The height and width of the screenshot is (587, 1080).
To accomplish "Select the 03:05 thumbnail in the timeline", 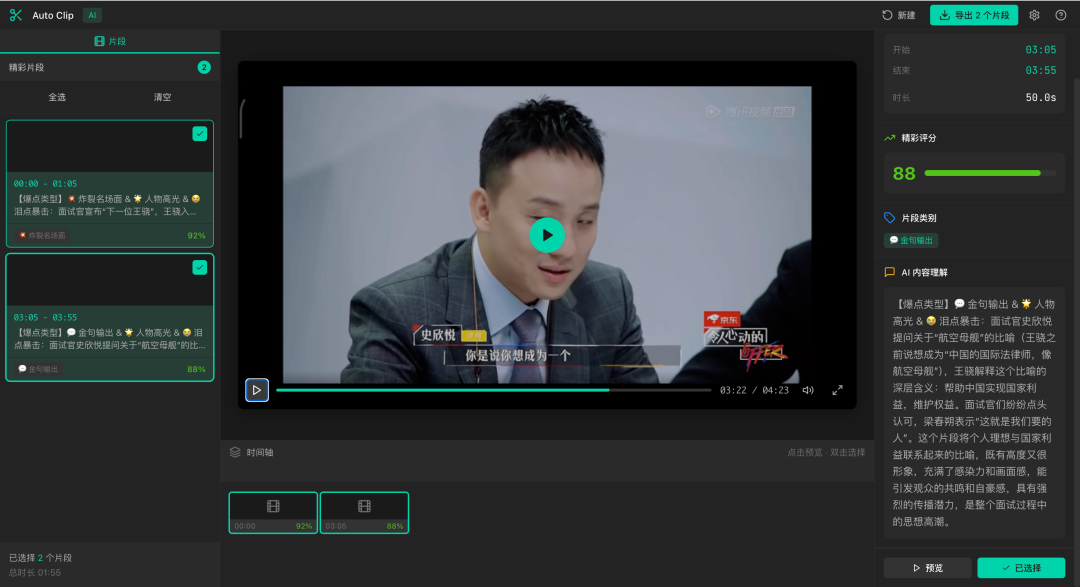I will [364, 512].
